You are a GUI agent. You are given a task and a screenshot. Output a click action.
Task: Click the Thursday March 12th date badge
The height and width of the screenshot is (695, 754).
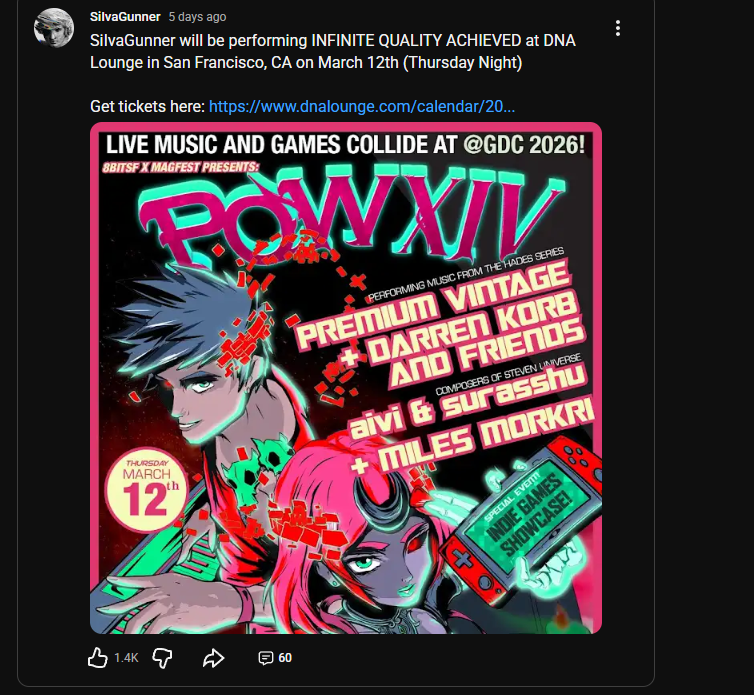(146, 486)
